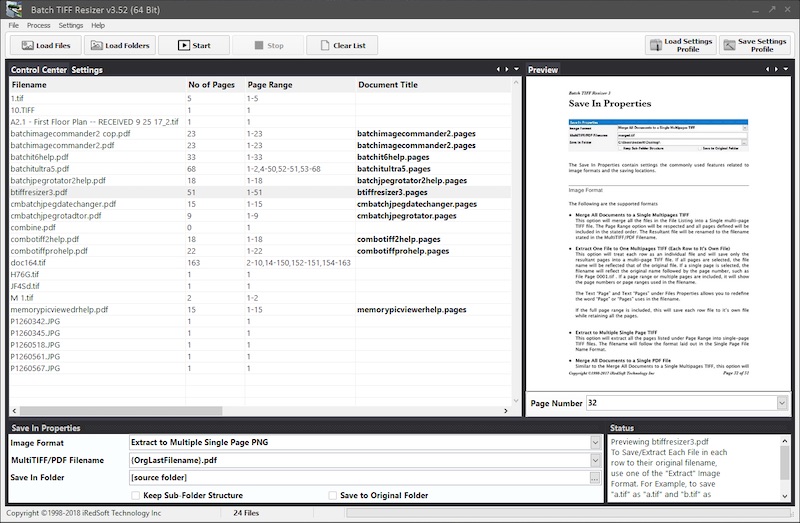Click the Load Files toolbar button
The width and height of the screenshot is (800, 523).
pos(46,45)
